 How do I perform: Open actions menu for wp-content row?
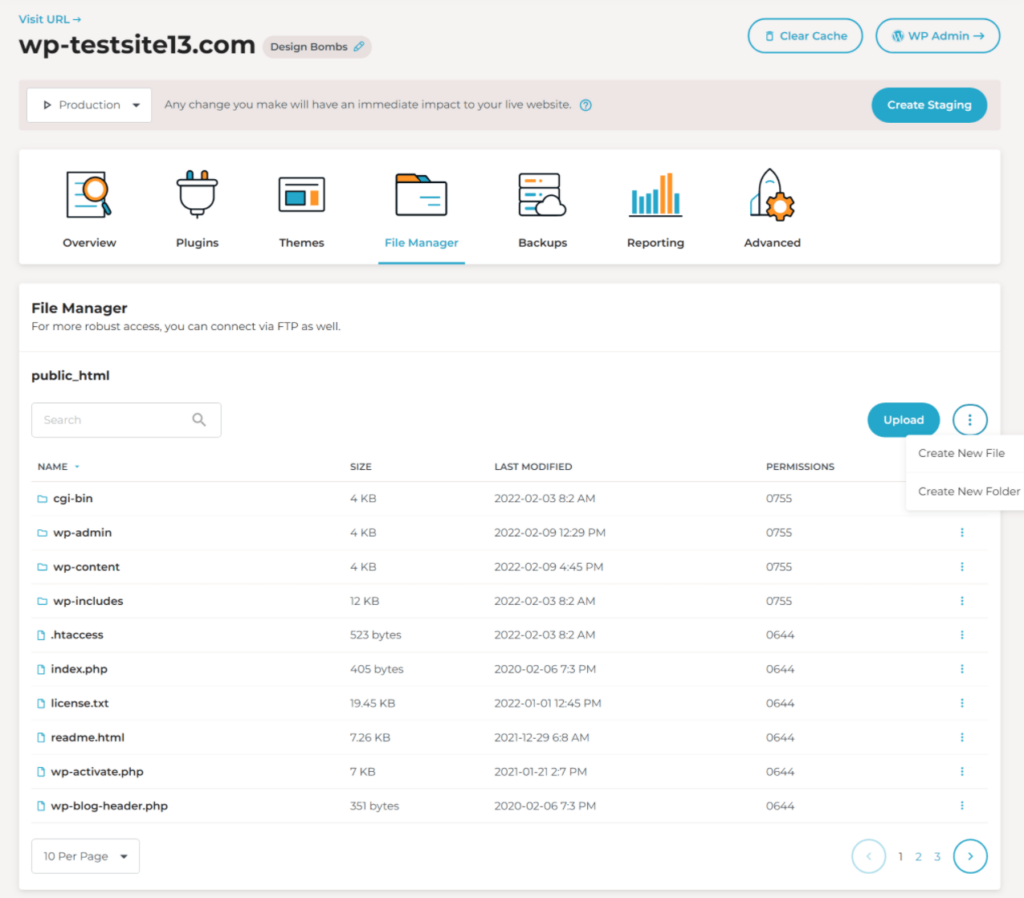[962, 567]
